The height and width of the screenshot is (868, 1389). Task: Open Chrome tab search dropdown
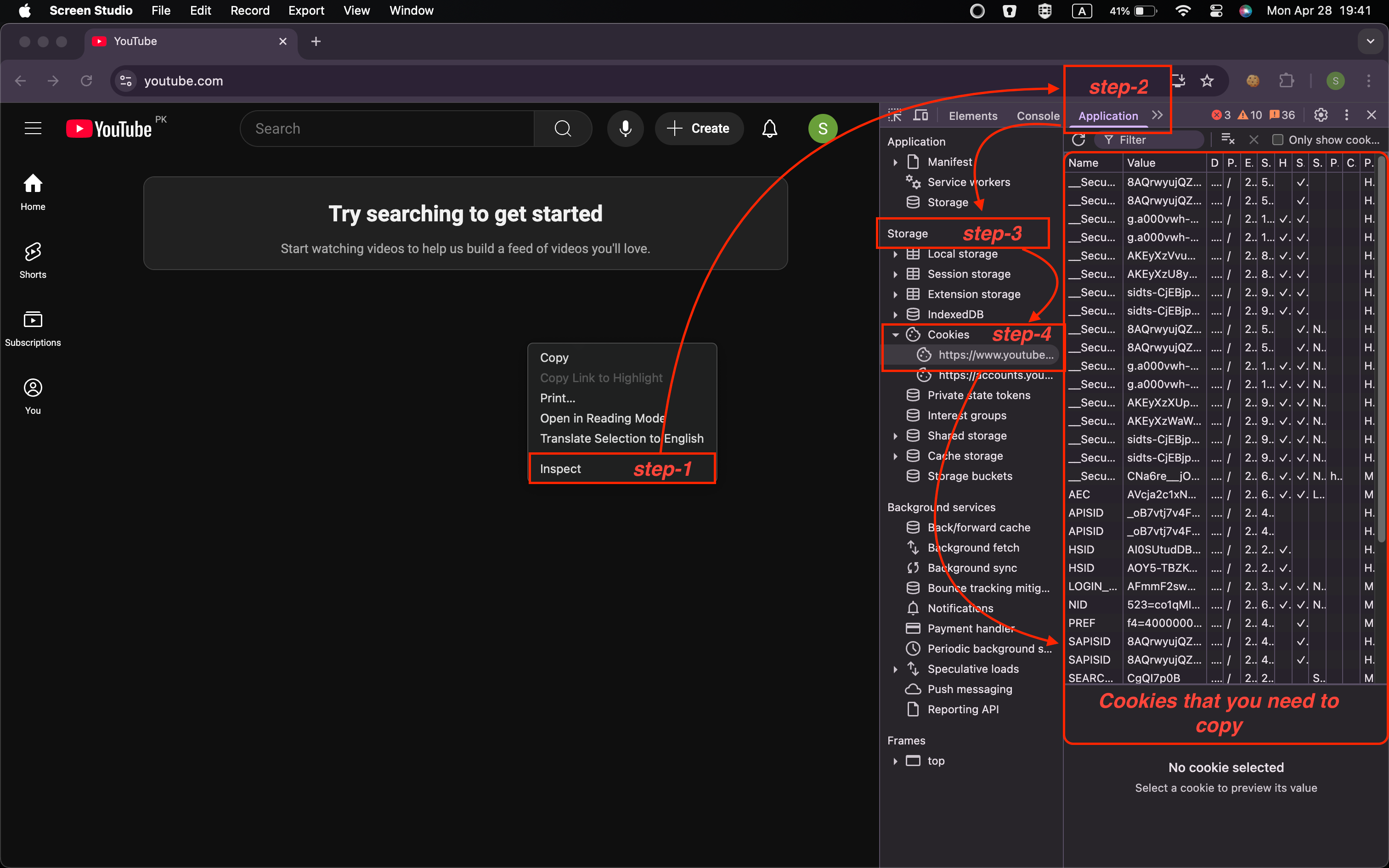click(1370, 41)
